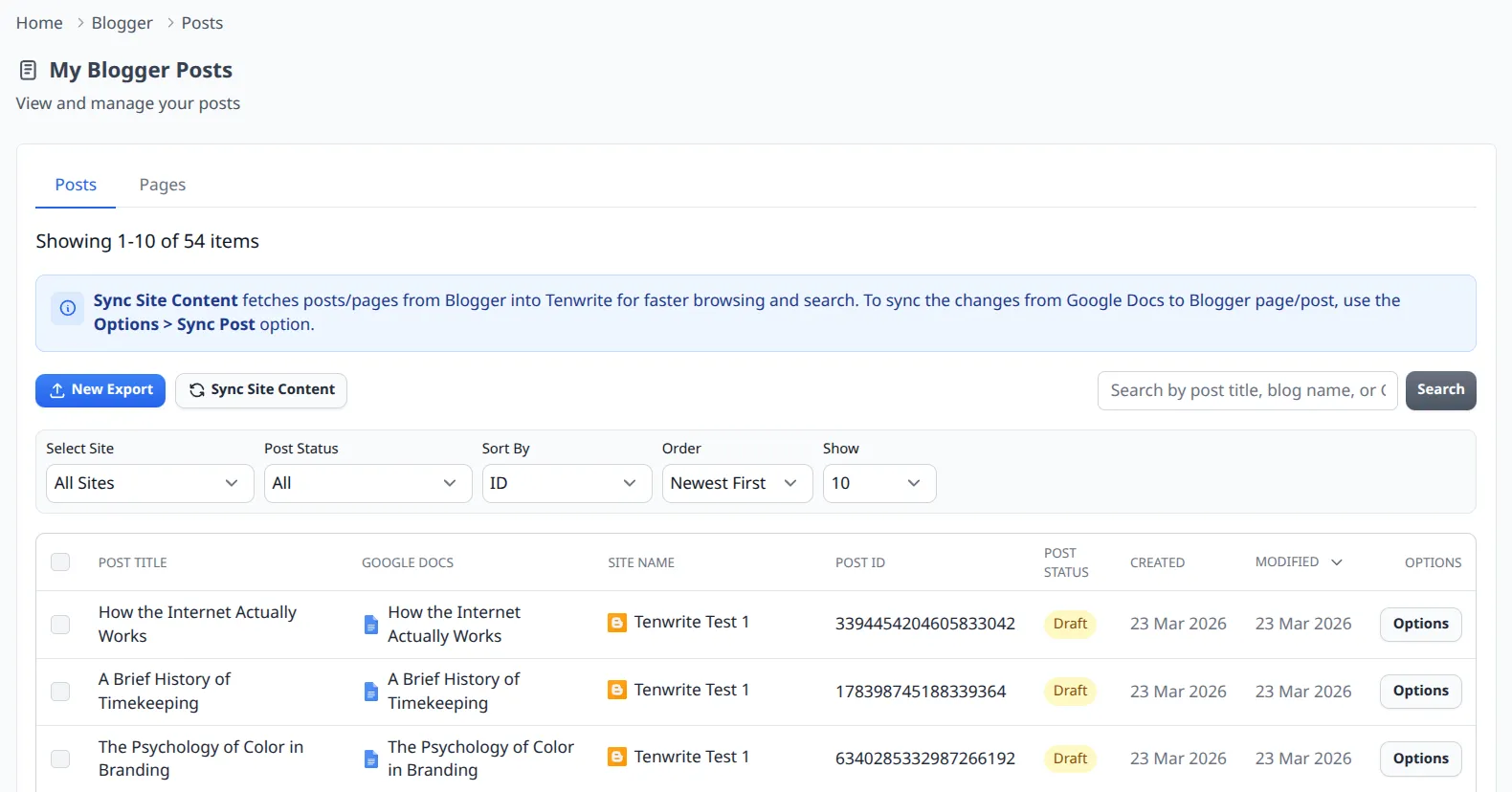The height and width of the screenshot is (792, 1512).
Task: Click the Sync Site Content button
Action: (x=261, y=390)
